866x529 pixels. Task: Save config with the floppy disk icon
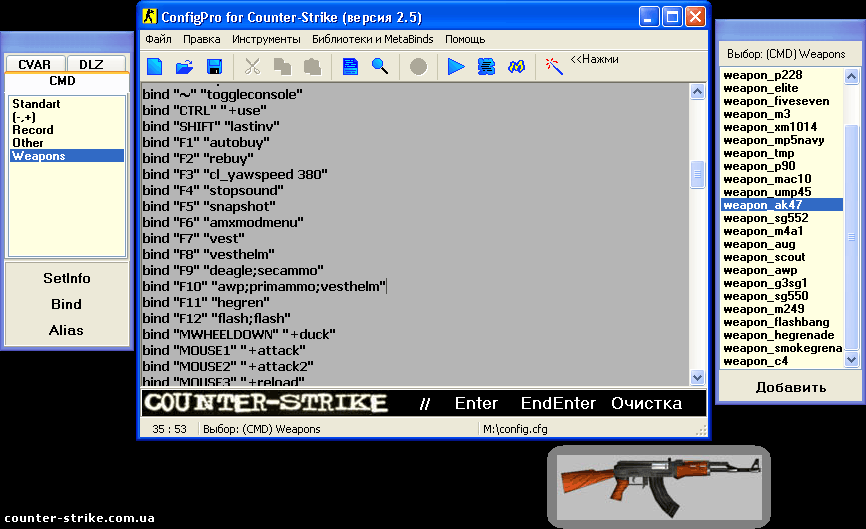pos(214,67)
